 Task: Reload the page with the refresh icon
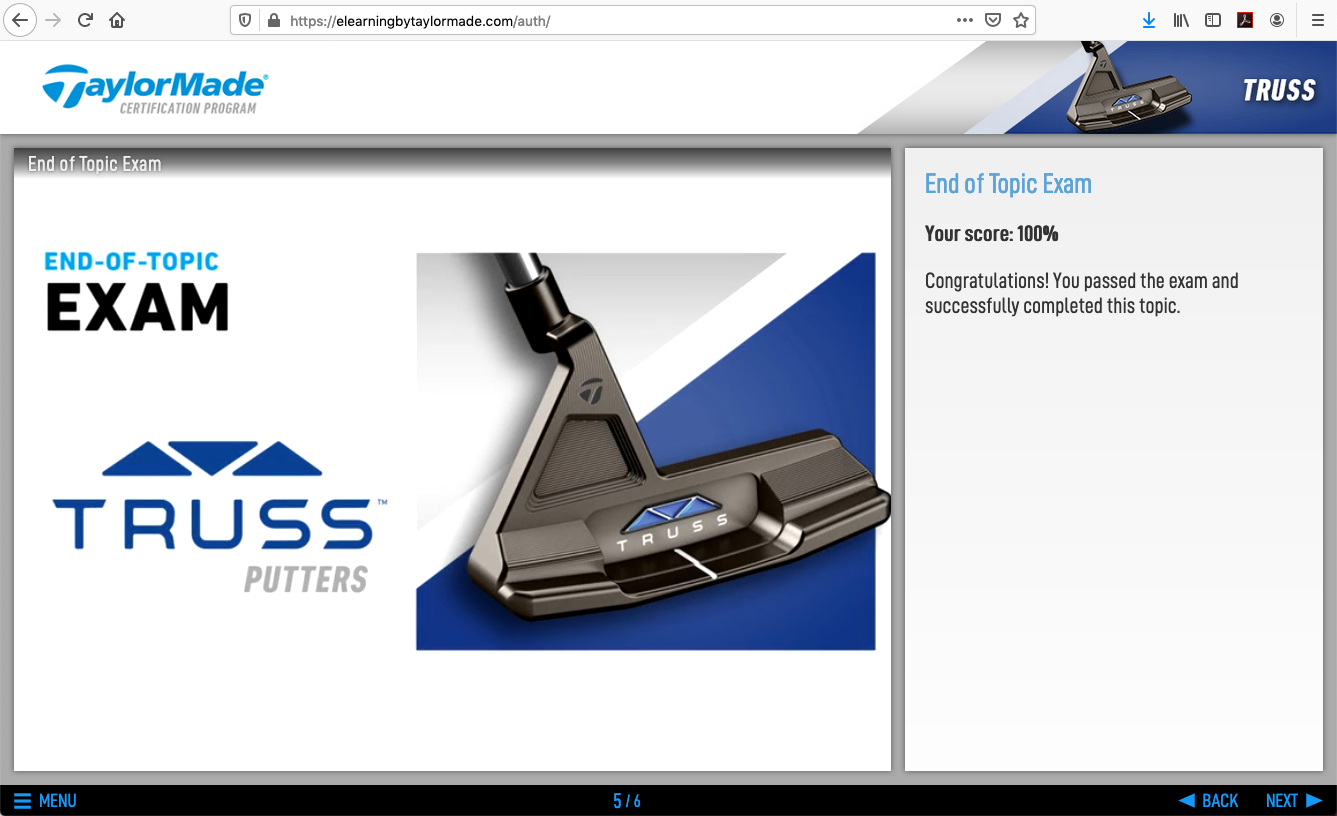pyautogui.click(x=86, y=20)
